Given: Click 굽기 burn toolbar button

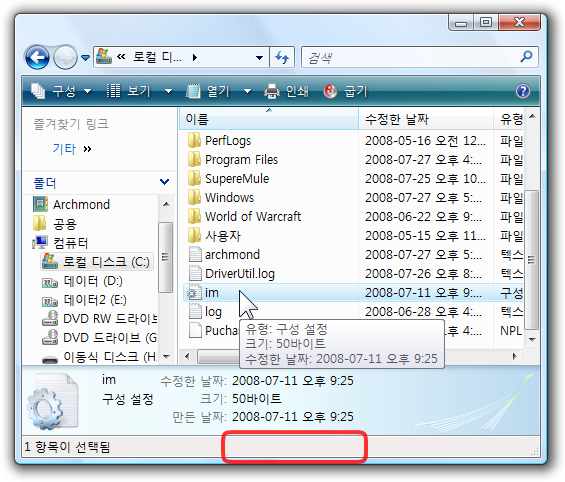Looking at the screenshot, I should [x=345, y=91].
